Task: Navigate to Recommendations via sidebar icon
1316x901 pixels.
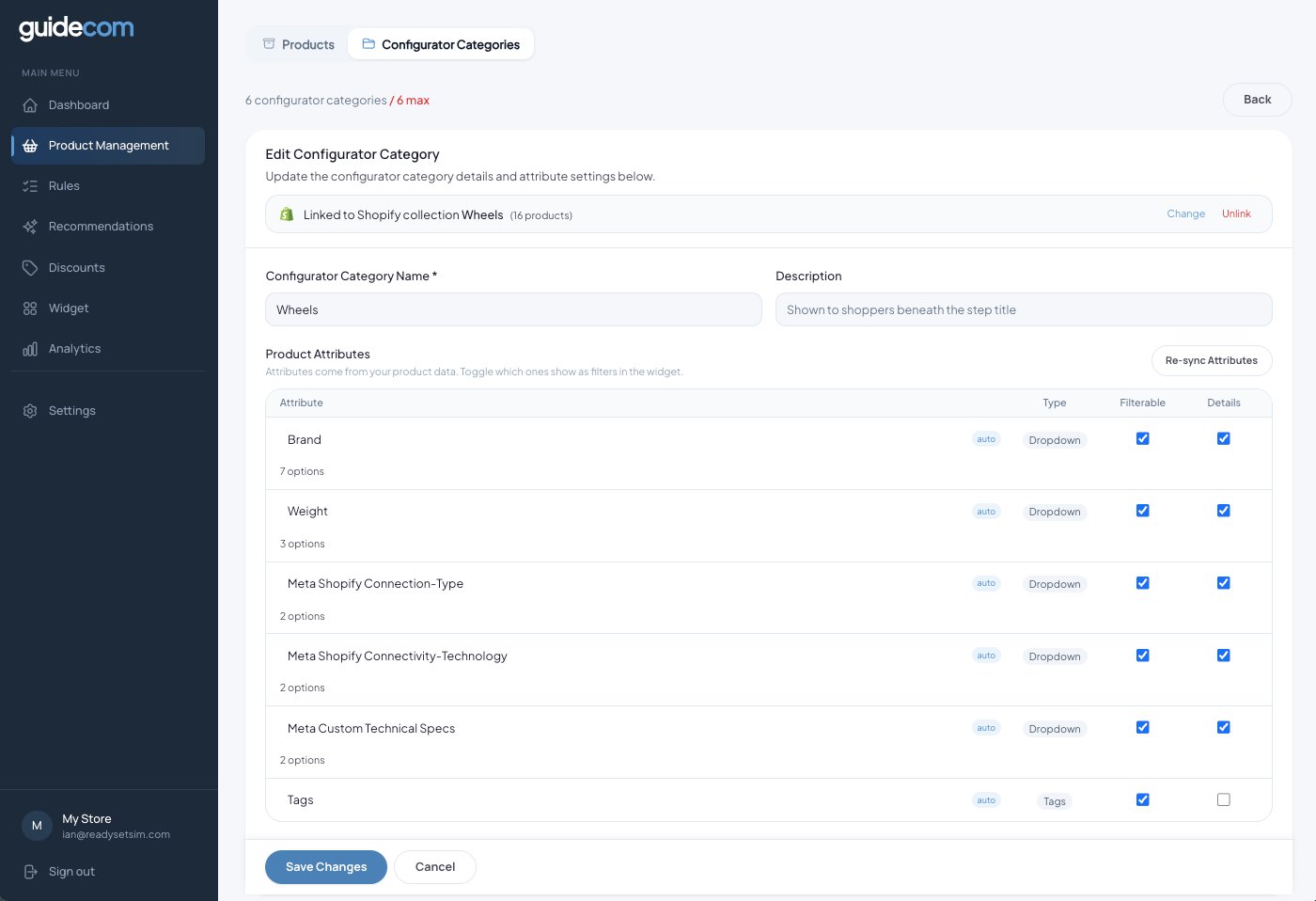Action: coord(29,226)
